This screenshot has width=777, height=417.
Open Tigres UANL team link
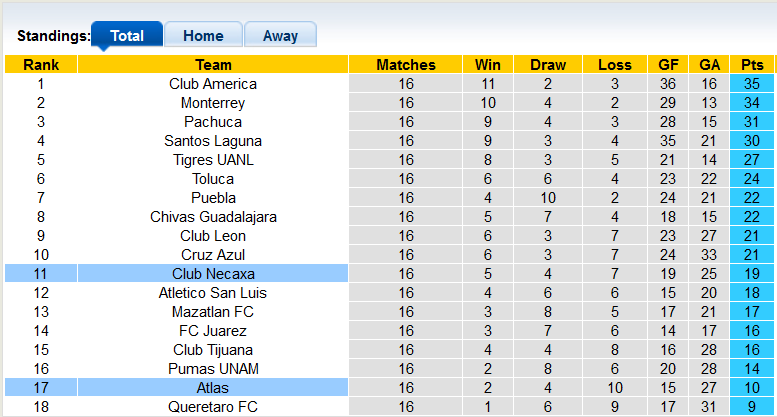pos(213,160)
